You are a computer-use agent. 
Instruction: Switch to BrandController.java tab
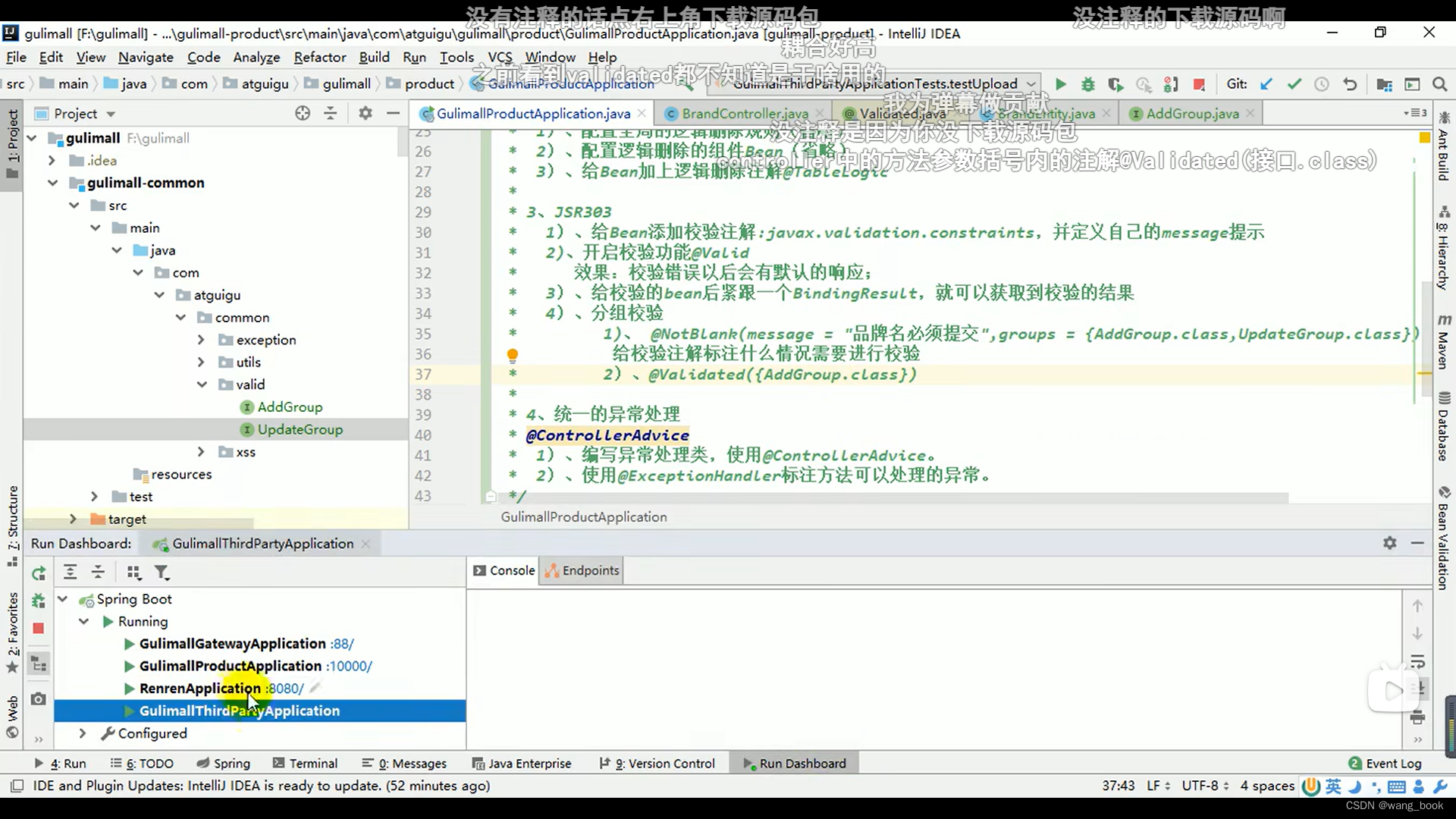point(745,114)
